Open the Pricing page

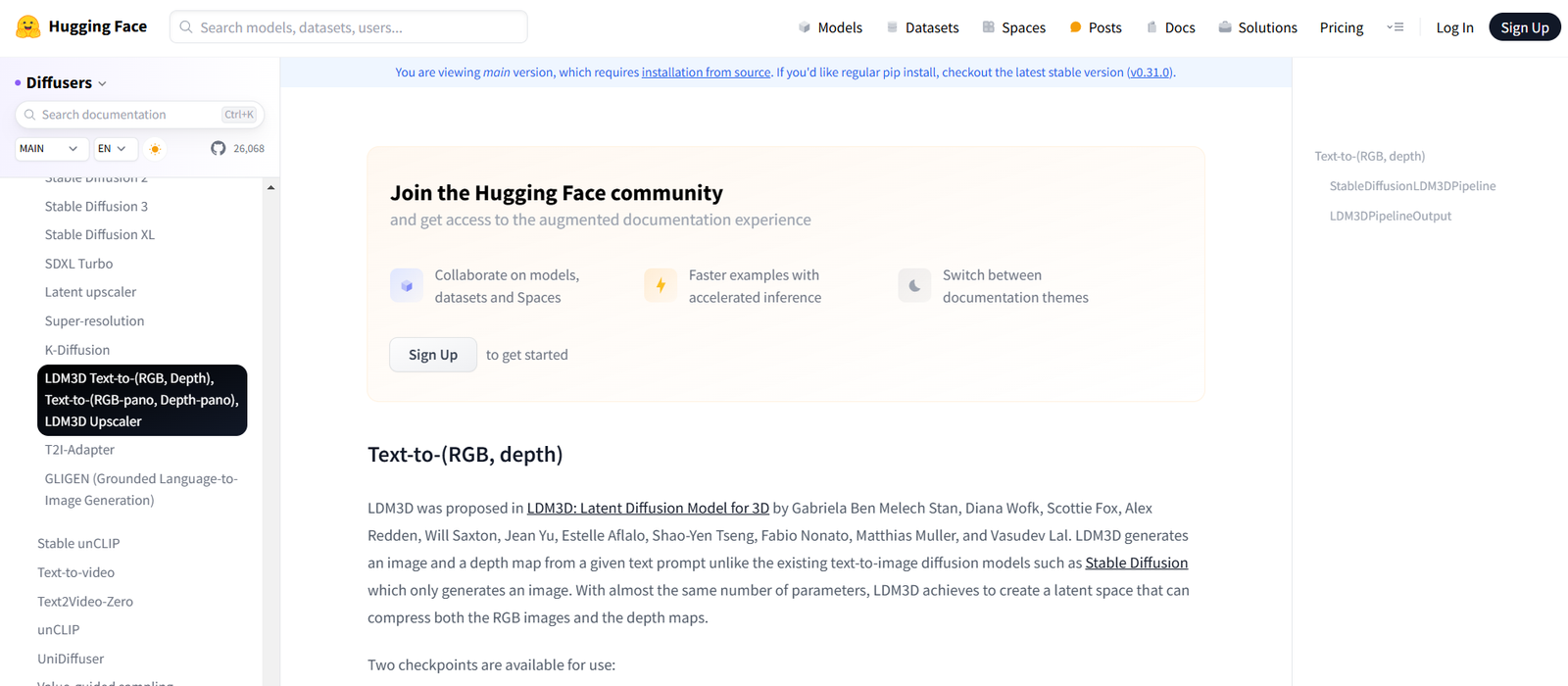coord(1341,27)
